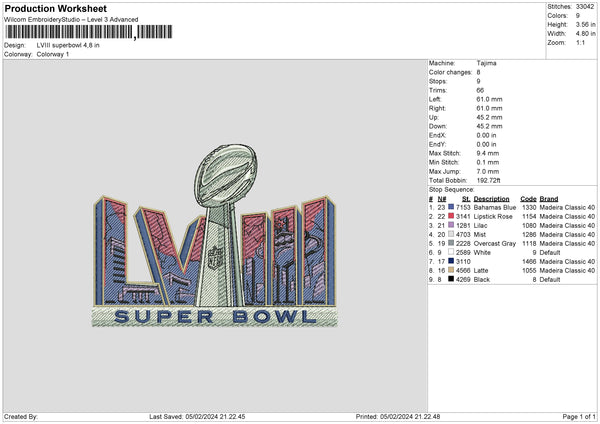Viewport: 600px width, 424px height.
Task: Click the stitches count '33042'
Action: (585, 7)
